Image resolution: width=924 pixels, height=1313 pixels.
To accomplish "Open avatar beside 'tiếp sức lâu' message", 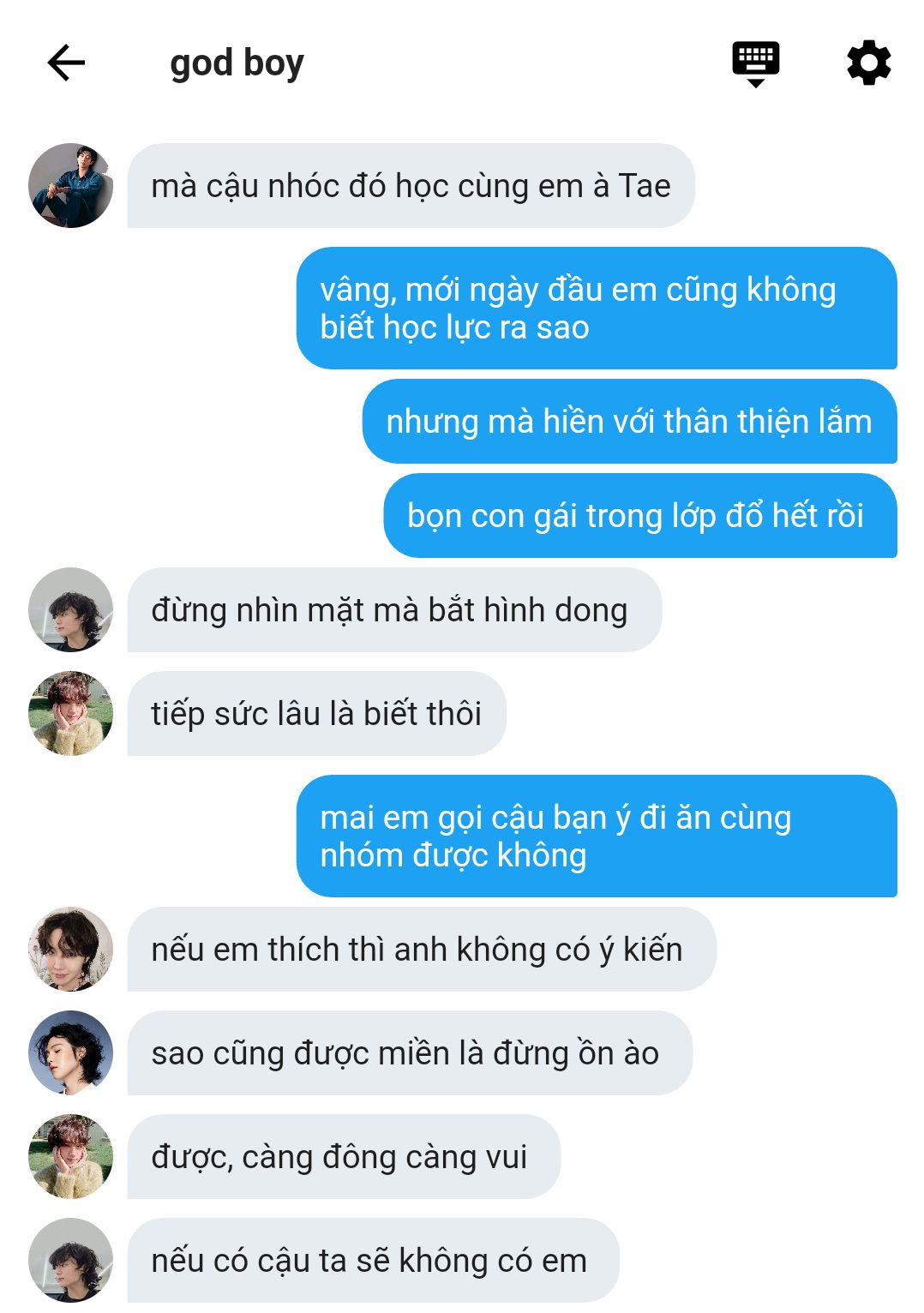I will (70, 713).
